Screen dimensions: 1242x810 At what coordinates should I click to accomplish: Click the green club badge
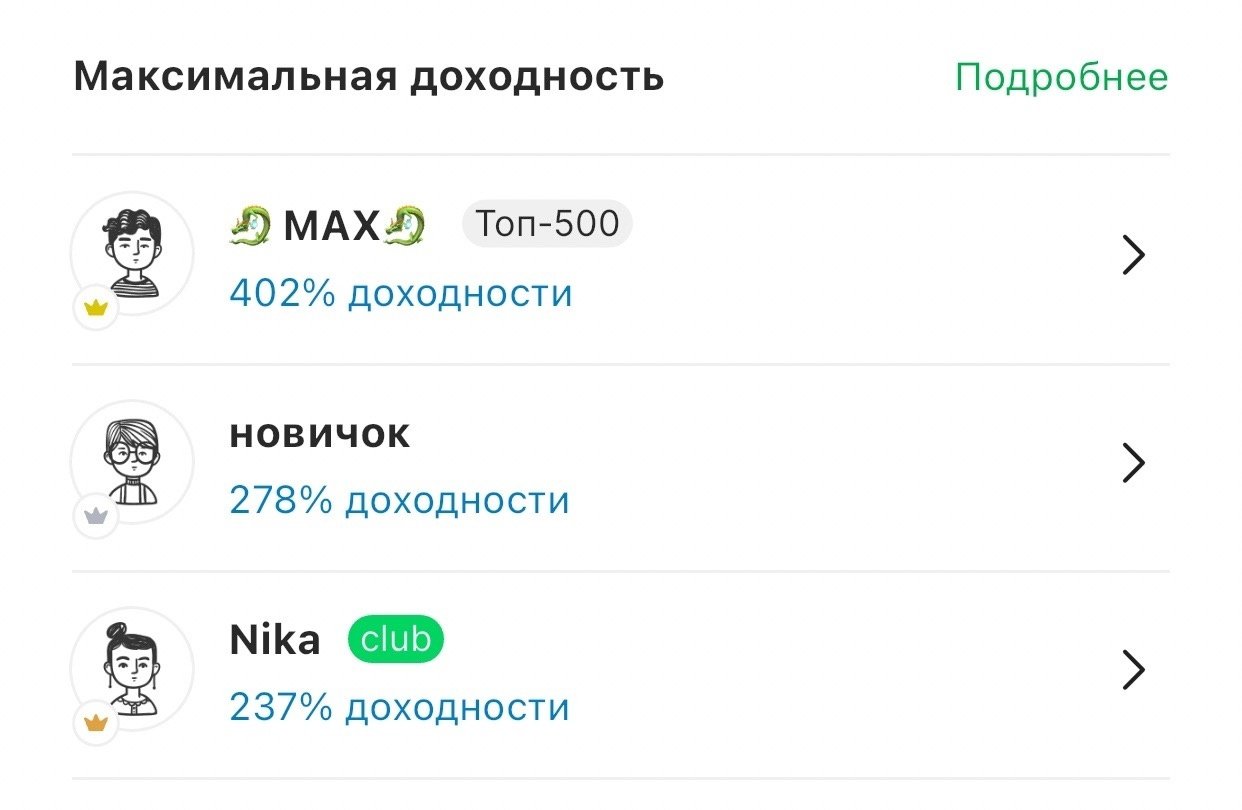coord(396,639)
